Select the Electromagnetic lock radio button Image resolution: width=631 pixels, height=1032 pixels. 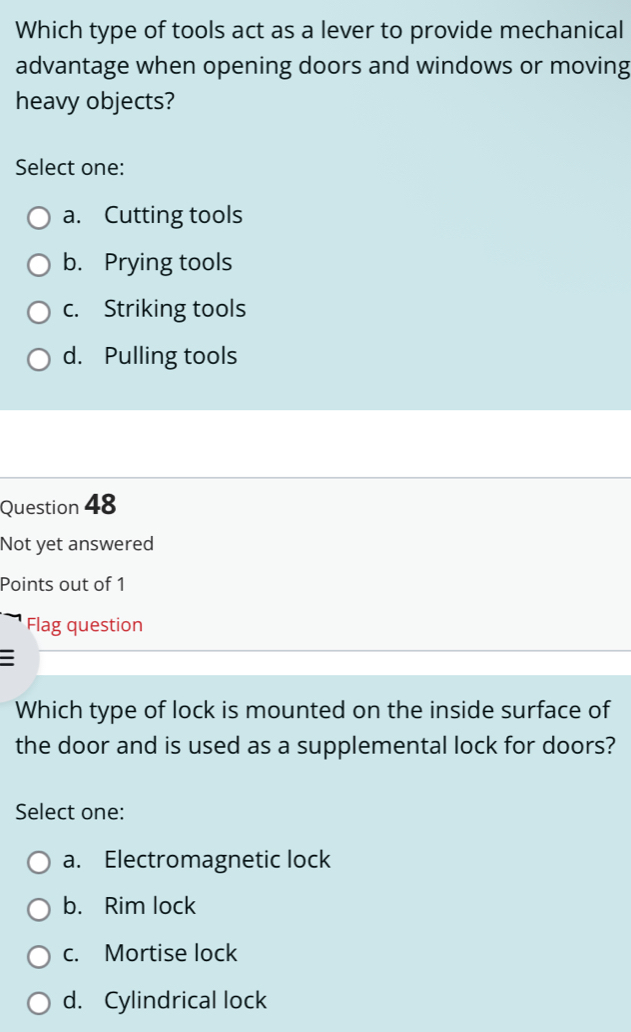pos(39,861)
